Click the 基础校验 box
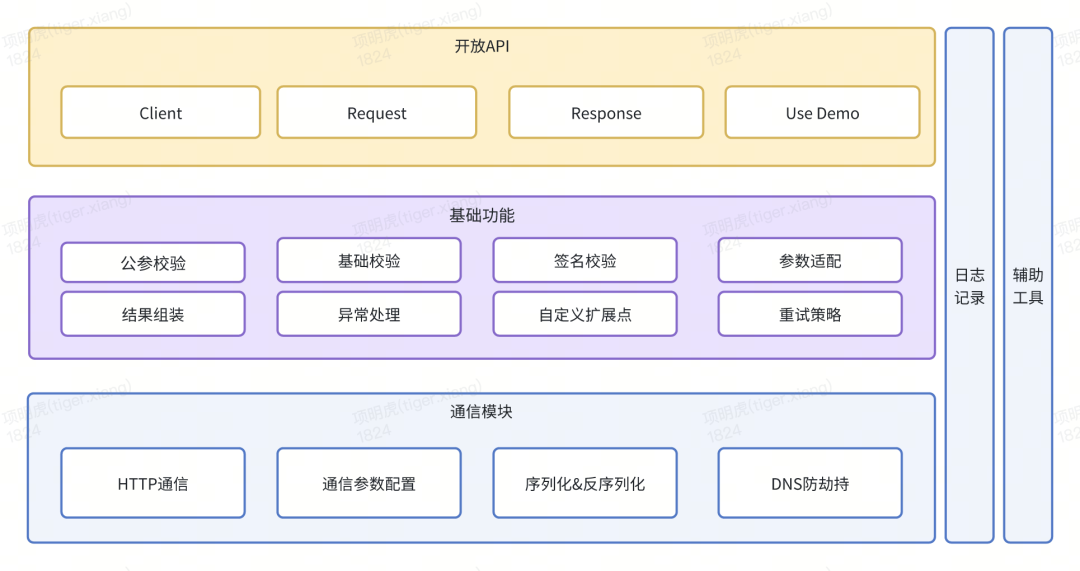Viewport: 1080px width, 571px height. (369, 260)
